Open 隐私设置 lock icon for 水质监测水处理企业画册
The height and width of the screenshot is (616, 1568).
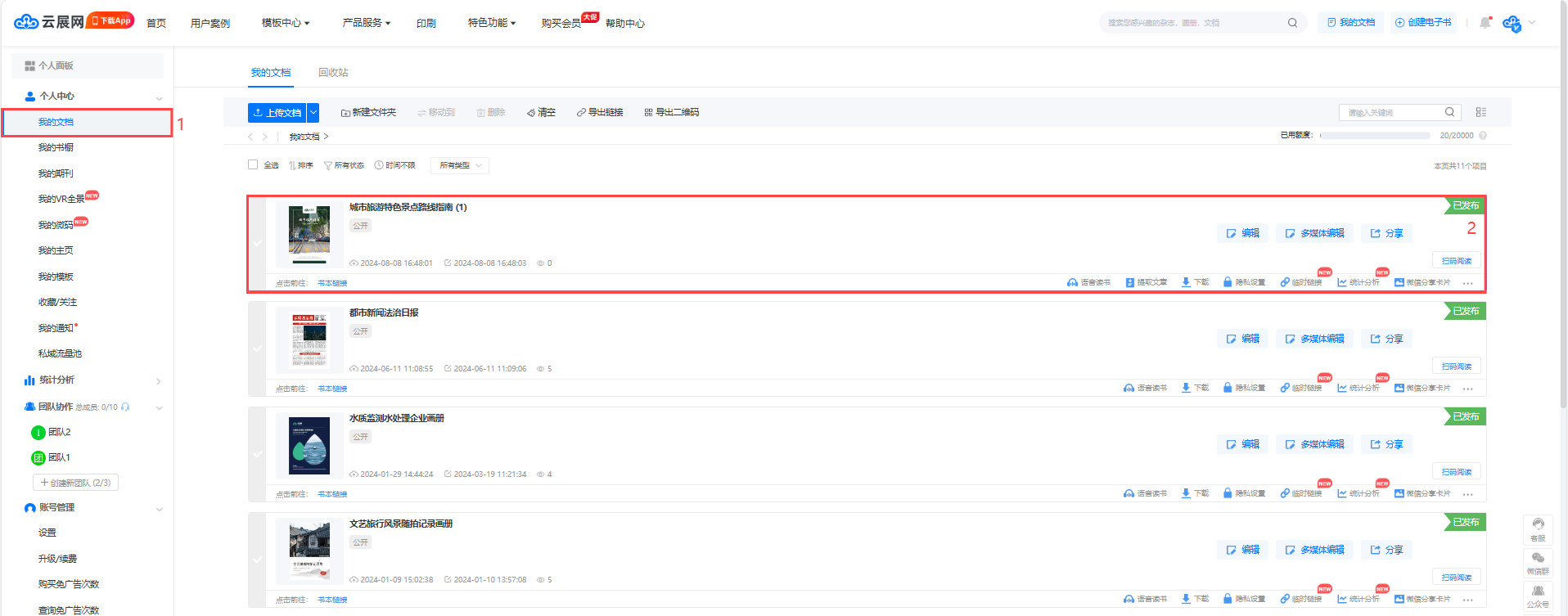1228,493
